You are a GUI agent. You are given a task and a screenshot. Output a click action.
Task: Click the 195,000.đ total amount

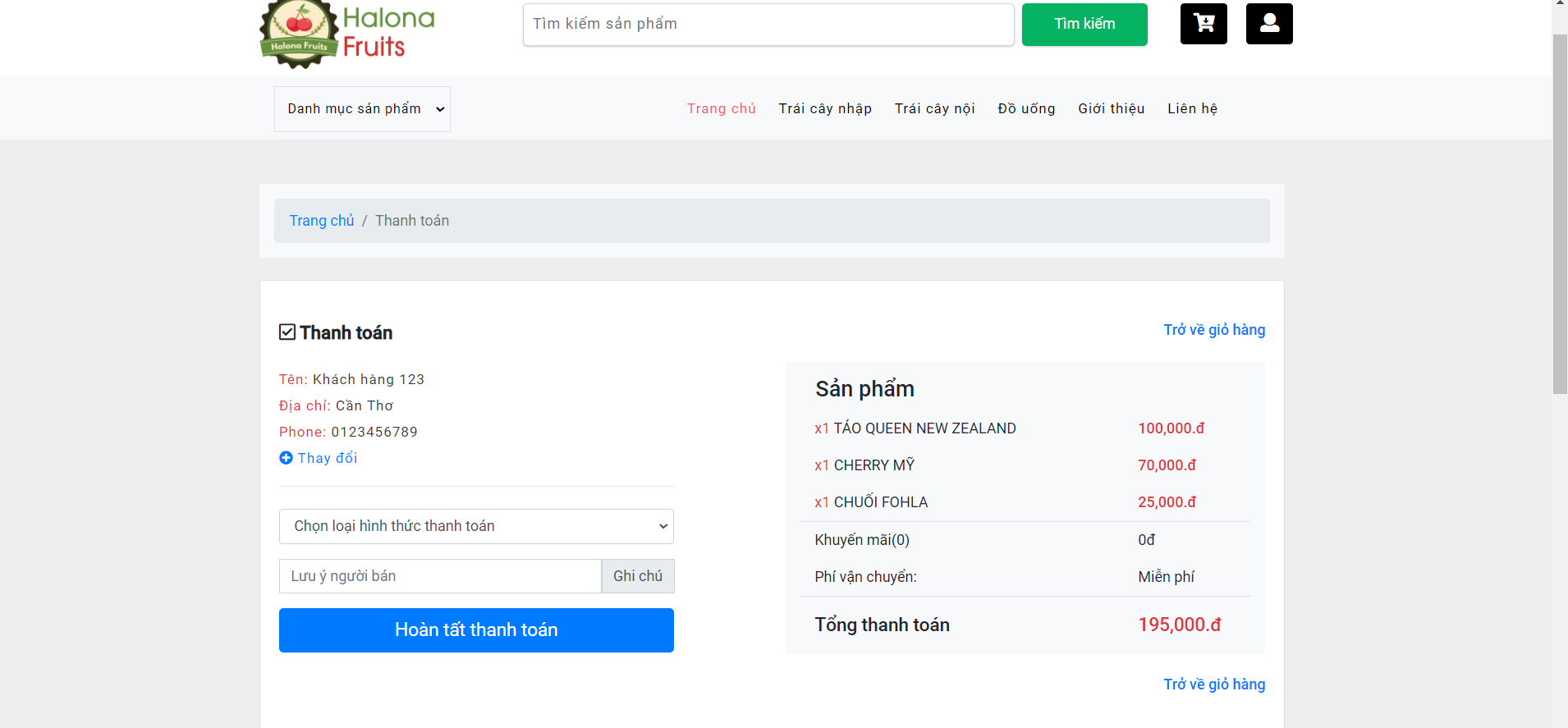coord(1180,625)
